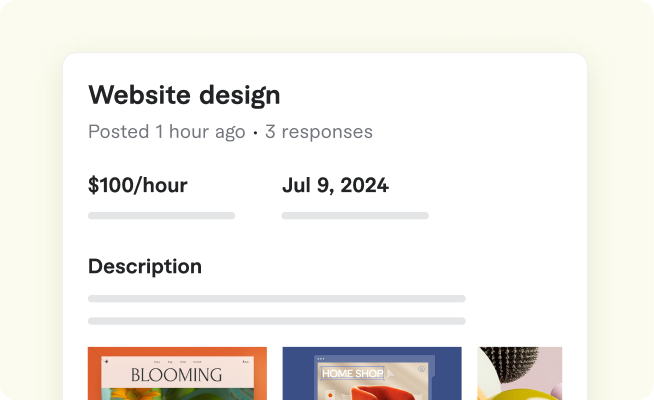Click the 3 responses link
Image resolution: width=654 pixels, height=400 pixels.
click(319, 132)
